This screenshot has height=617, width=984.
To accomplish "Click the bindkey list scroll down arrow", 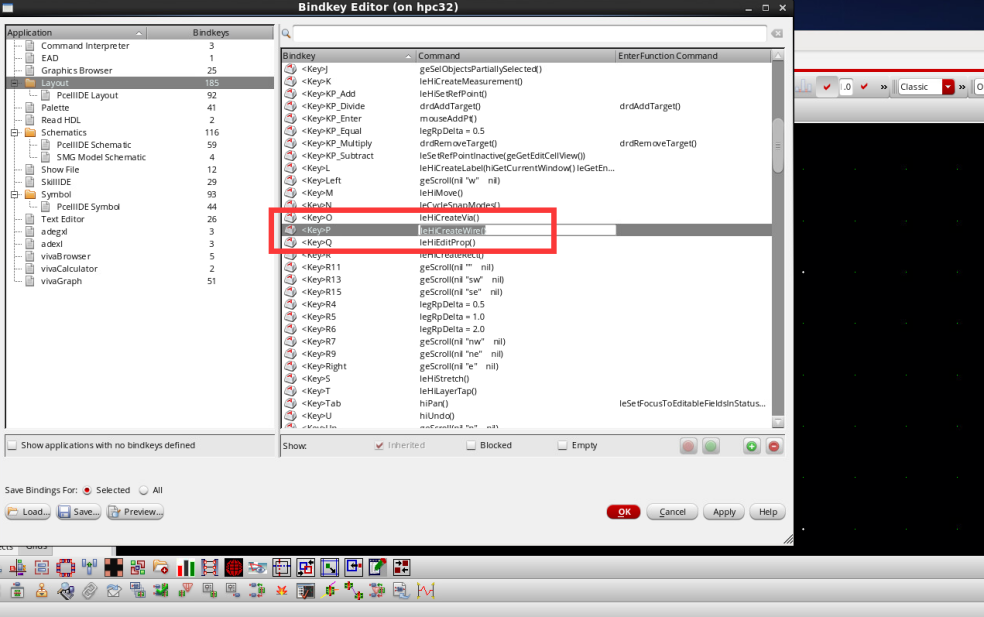I will tap(778, 422).
